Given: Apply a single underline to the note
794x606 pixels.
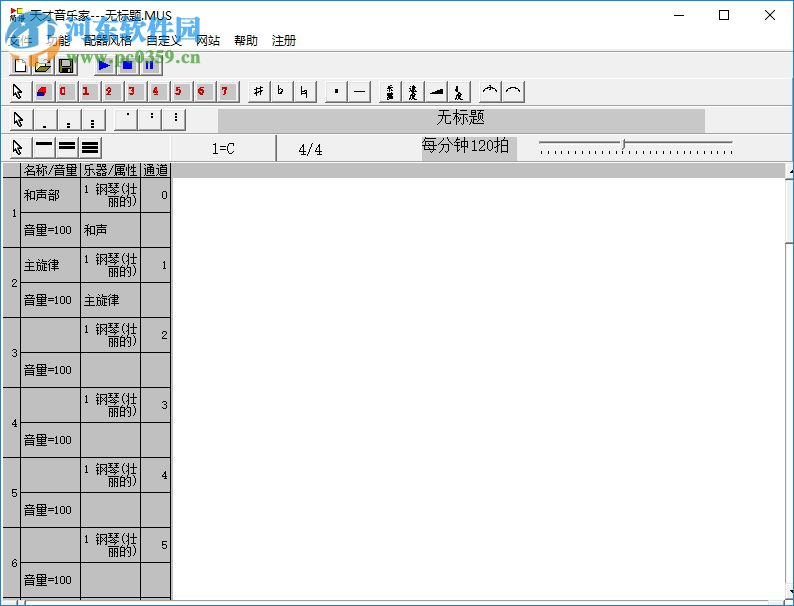Looking at the screenshot, I should click(44, 147).
